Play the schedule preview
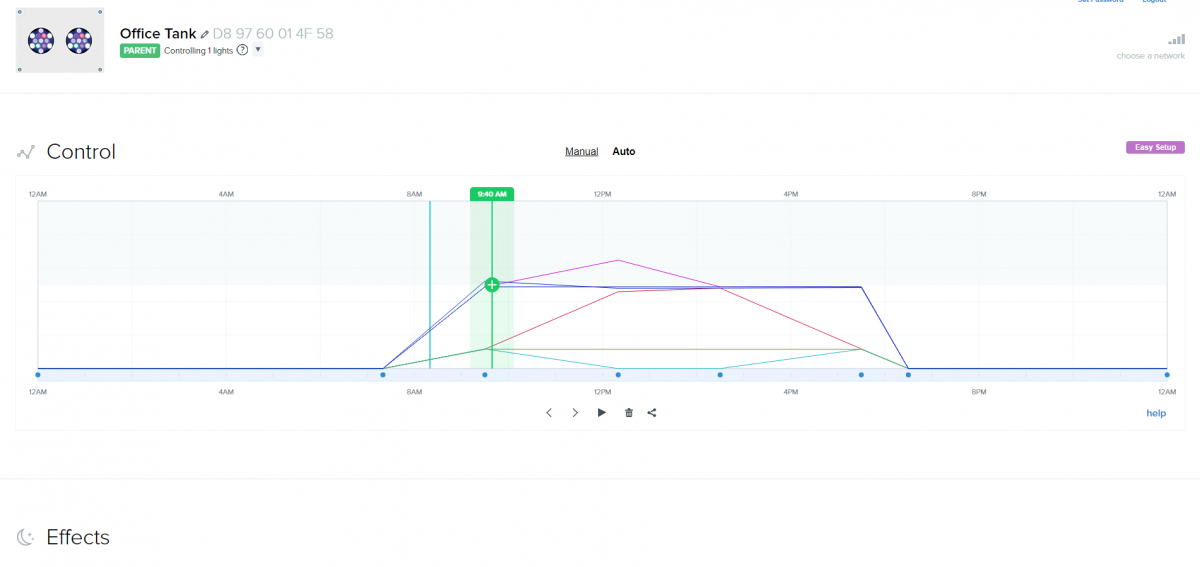Viewport: 1200px width, 567px height. [601, 413]
